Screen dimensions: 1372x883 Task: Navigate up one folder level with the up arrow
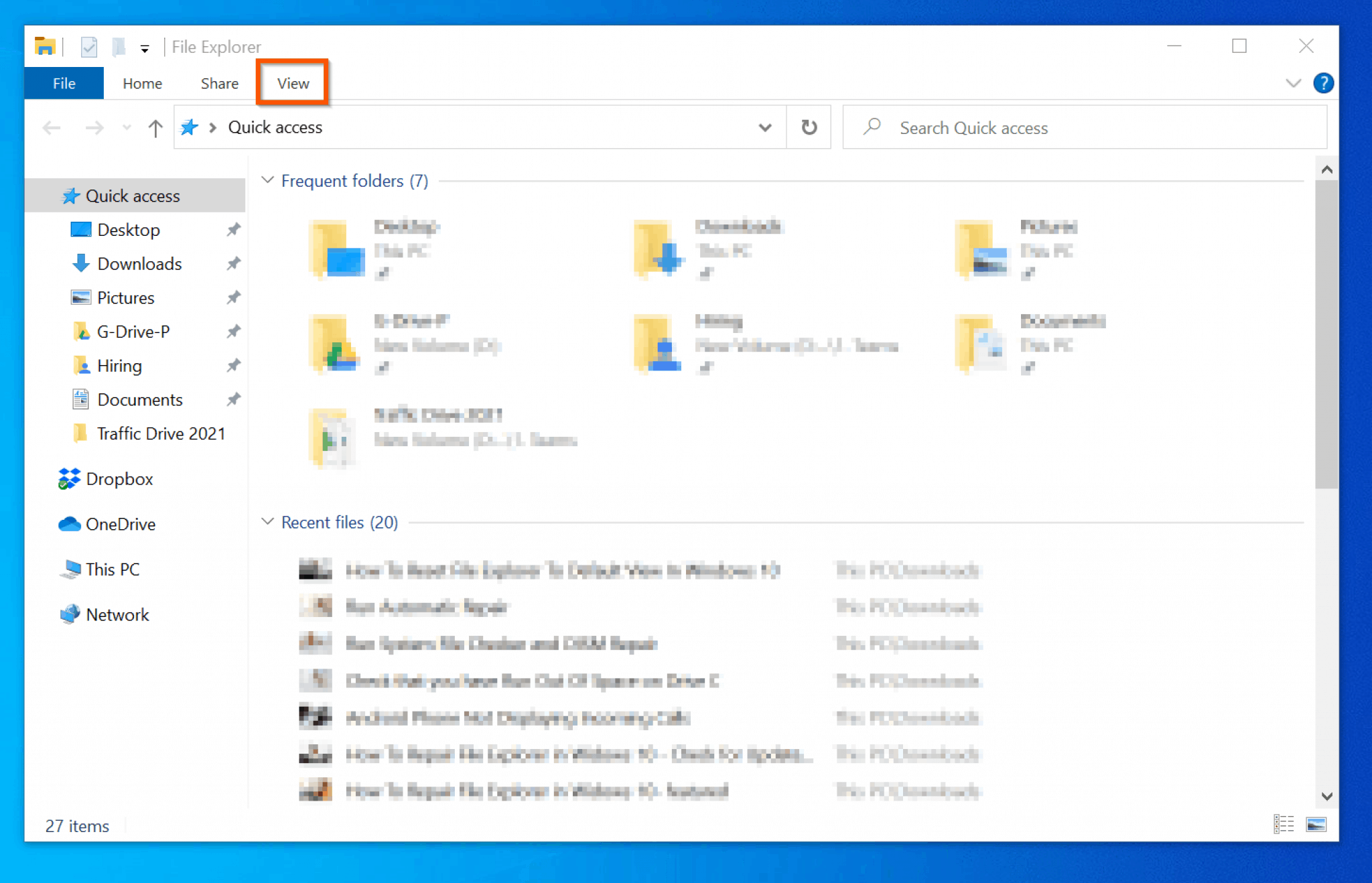[155, 127]
